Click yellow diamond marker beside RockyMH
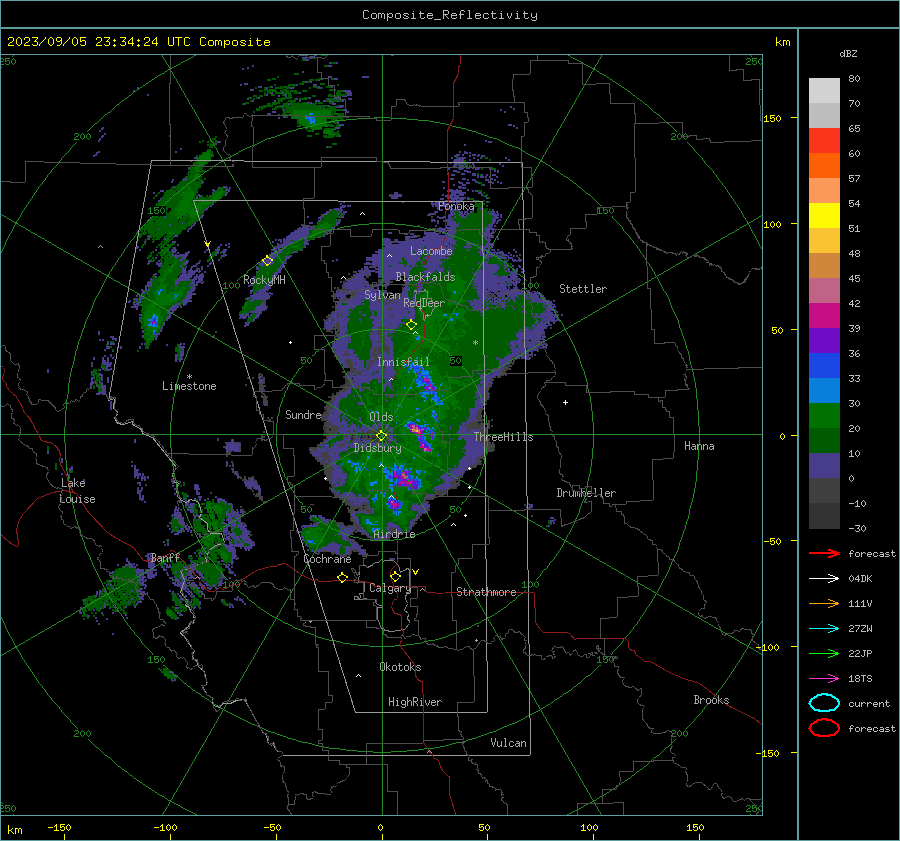Image resolution: width=900 pixels, height=841 pixels. tap(267, 261)
